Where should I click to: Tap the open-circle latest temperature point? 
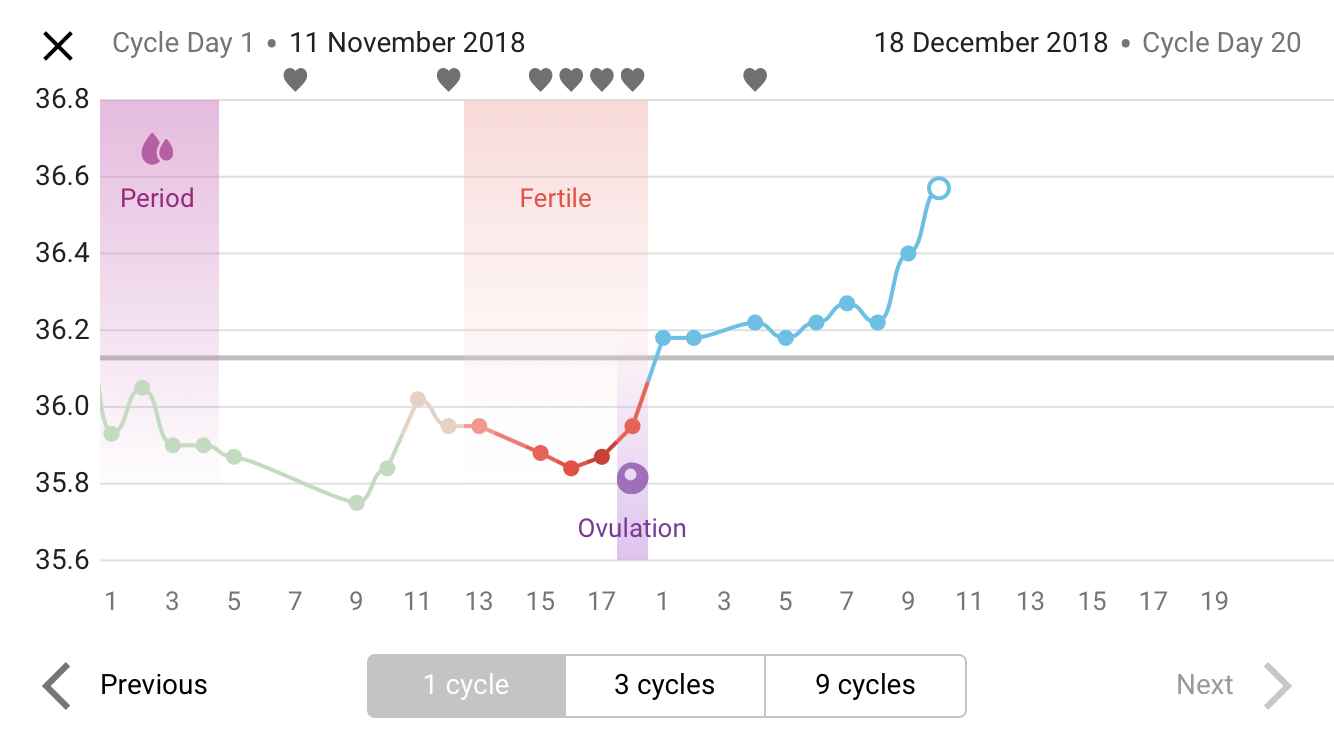[x=938, y=188]
